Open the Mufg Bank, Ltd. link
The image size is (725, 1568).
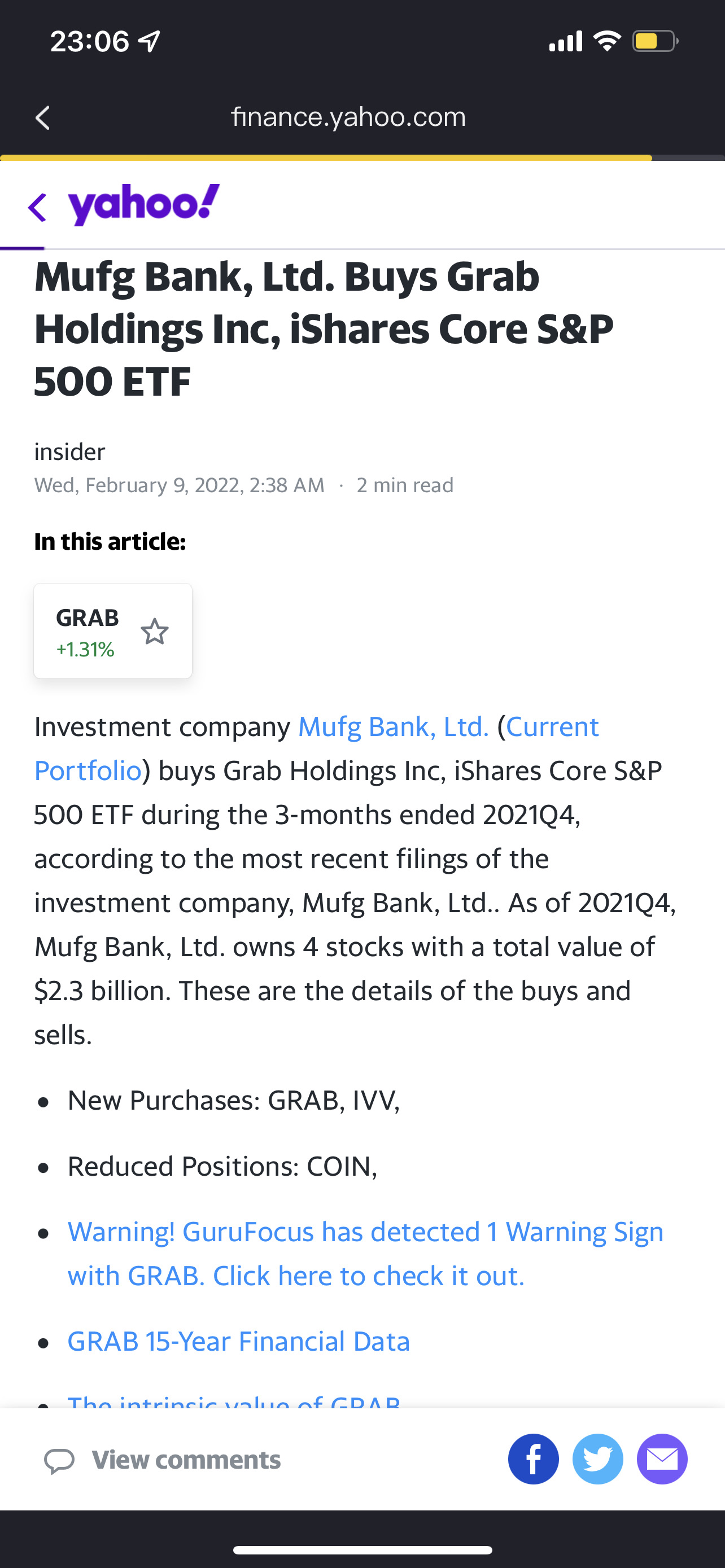coord(393,727)
